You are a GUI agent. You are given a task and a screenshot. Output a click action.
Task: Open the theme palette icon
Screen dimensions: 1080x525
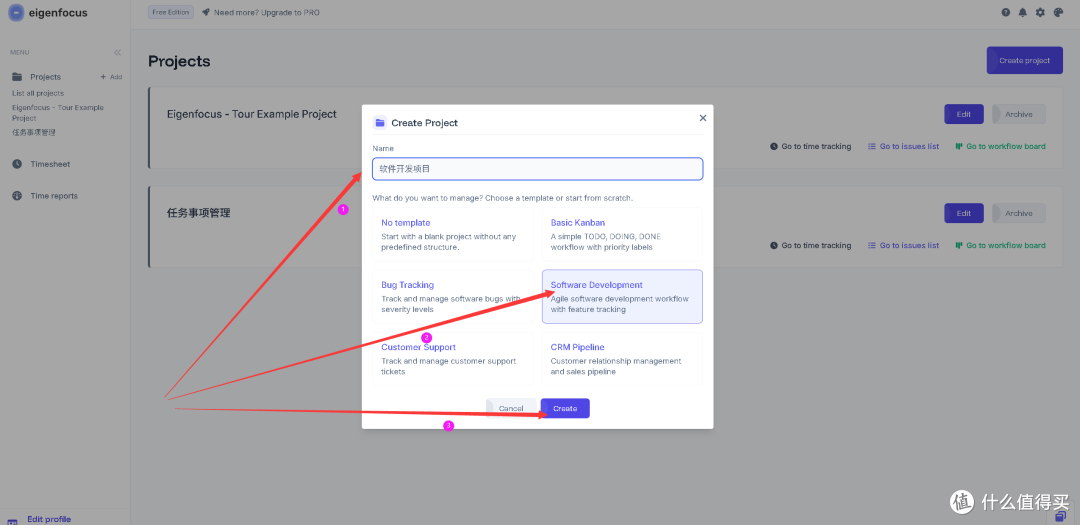coord(1059,12)
